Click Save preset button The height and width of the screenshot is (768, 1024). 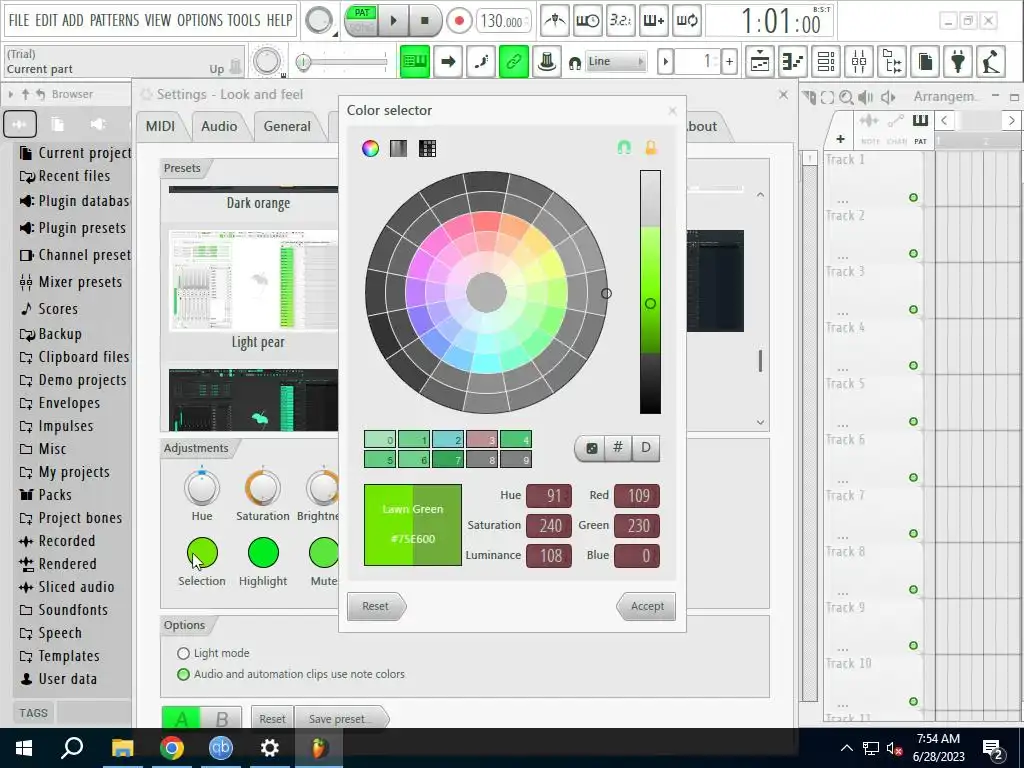click(x=341, y=719)
